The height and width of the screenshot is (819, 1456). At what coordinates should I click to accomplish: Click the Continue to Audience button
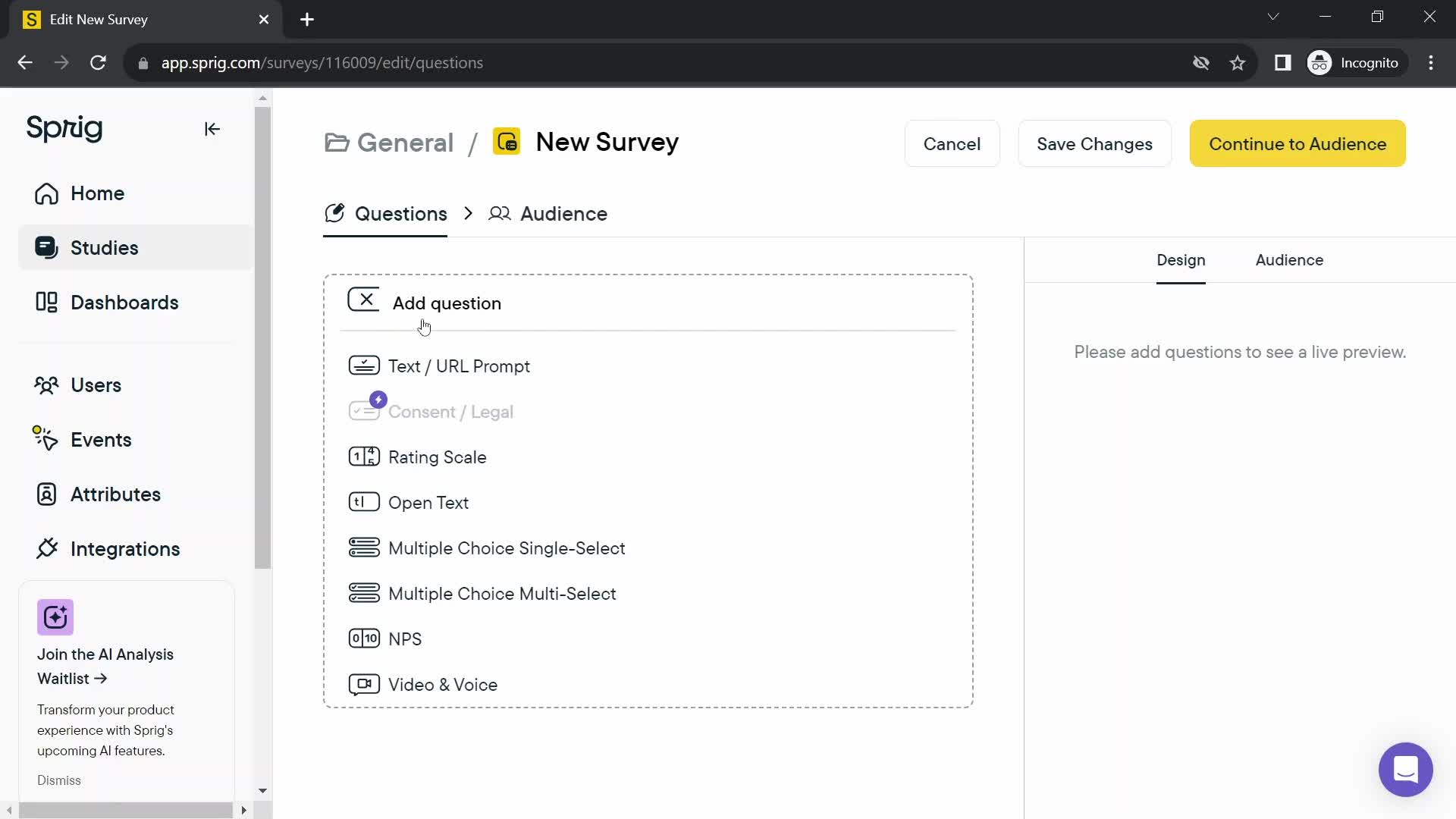pos(1298,144)
